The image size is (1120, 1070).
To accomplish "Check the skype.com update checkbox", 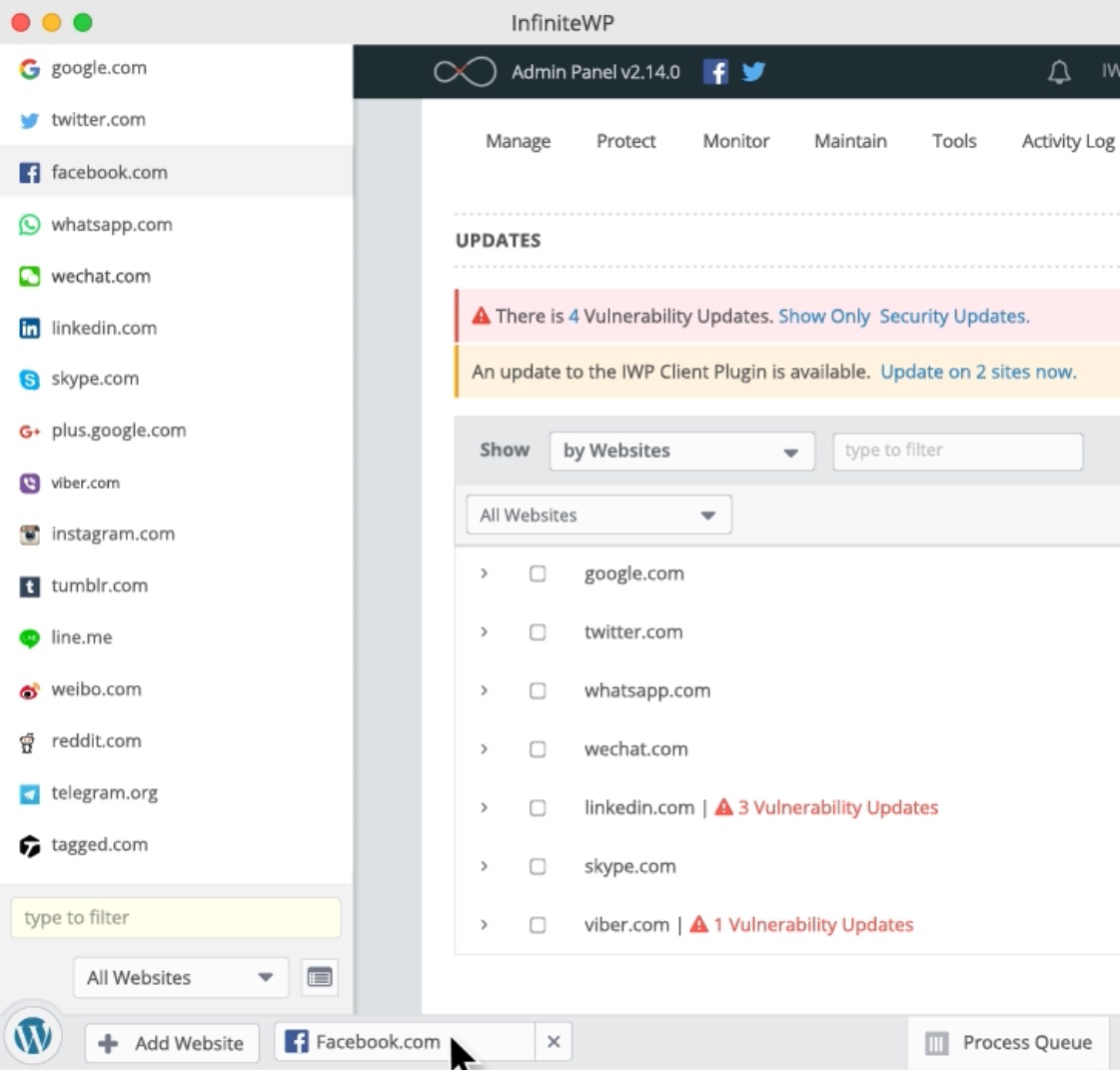I will [x=538, y=866].
